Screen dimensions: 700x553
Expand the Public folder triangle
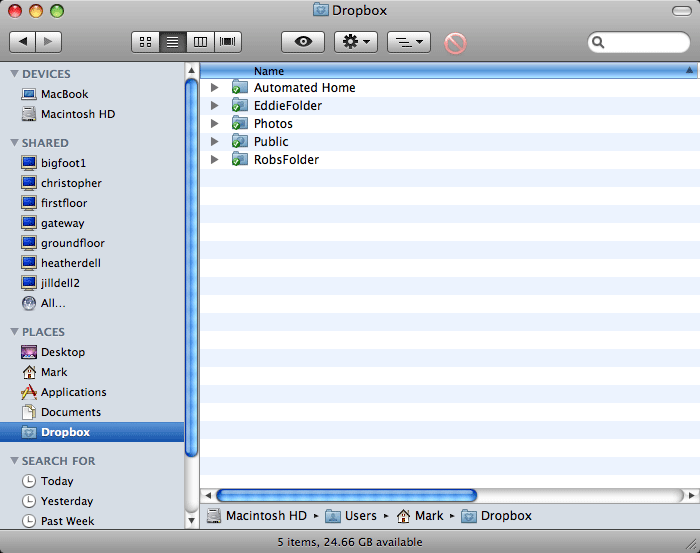[215, 141]
